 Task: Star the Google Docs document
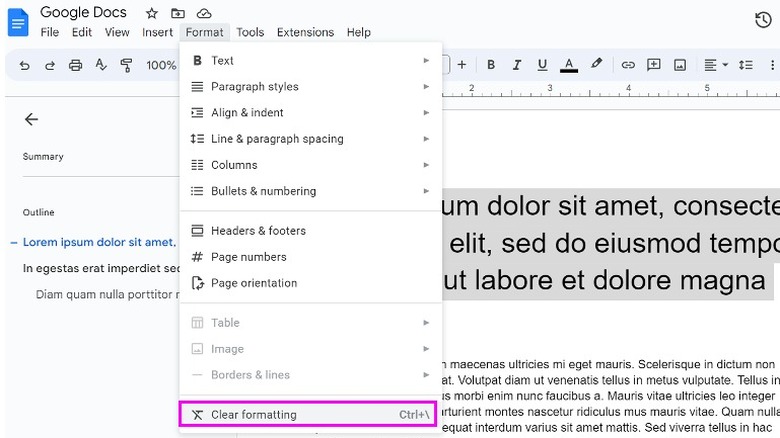point(151,13)
